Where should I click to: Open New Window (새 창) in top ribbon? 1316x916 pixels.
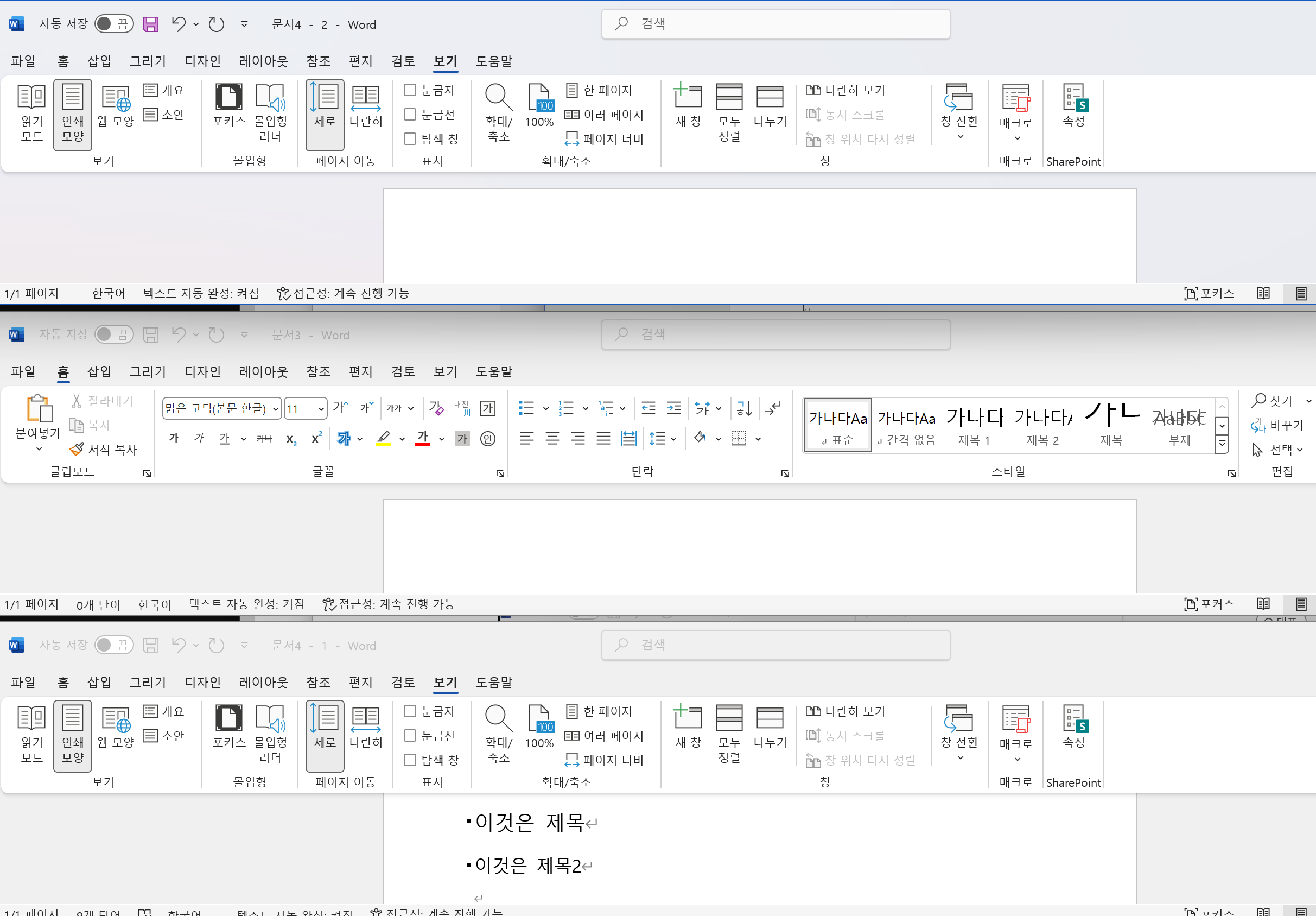688,106
